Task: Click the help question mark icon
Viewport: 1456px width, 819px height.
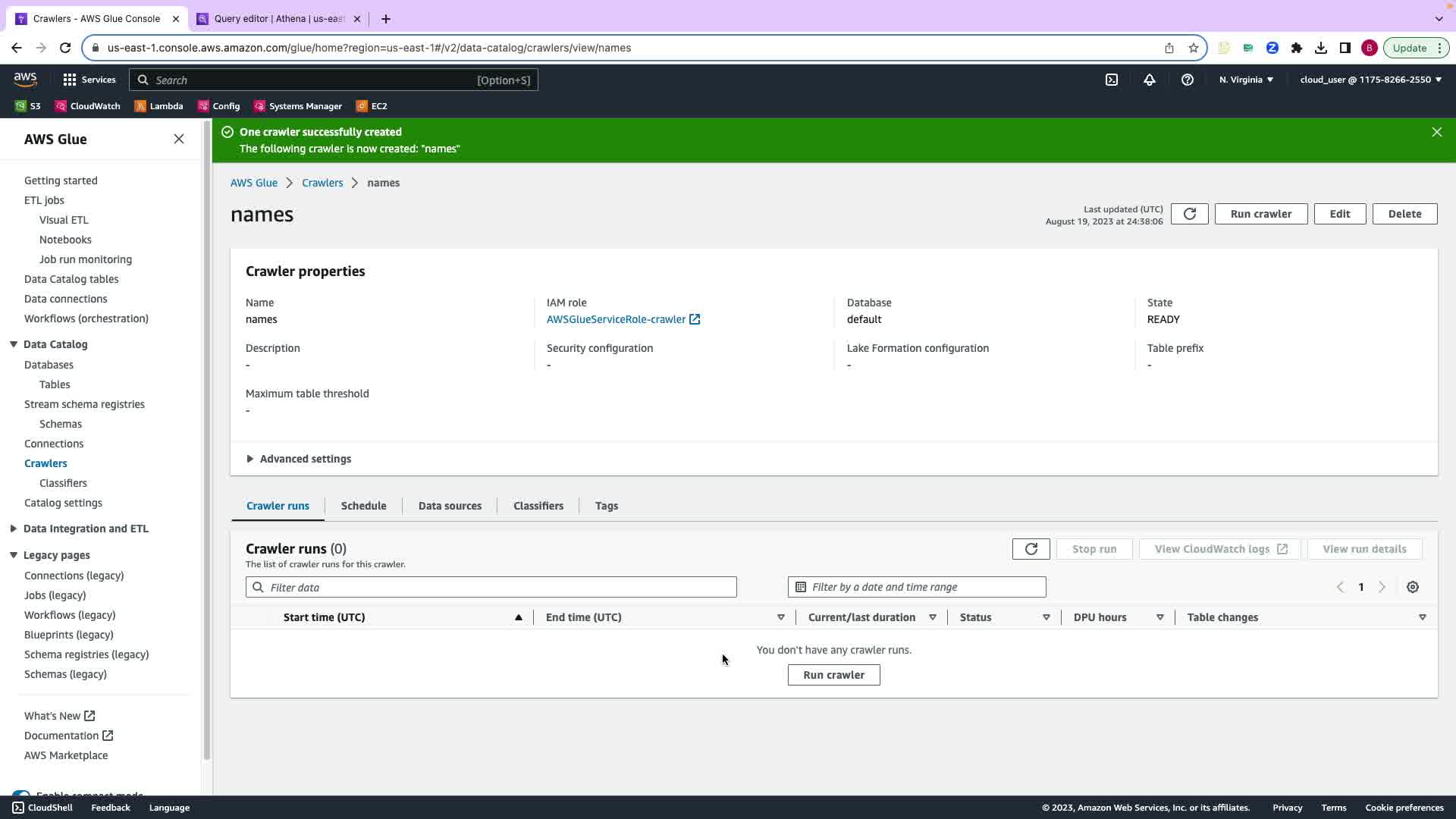Action: click(x=1188, y=80)
